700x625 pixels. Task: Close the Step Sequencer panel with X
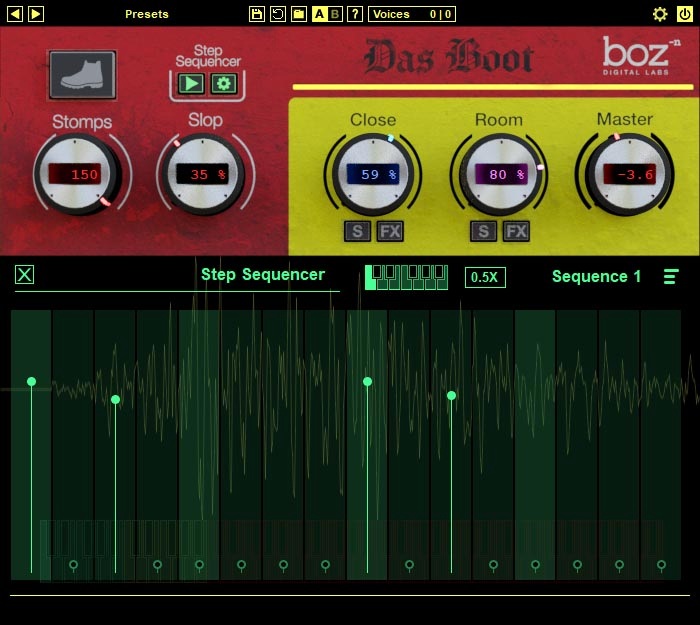click(x=25, y=275)
